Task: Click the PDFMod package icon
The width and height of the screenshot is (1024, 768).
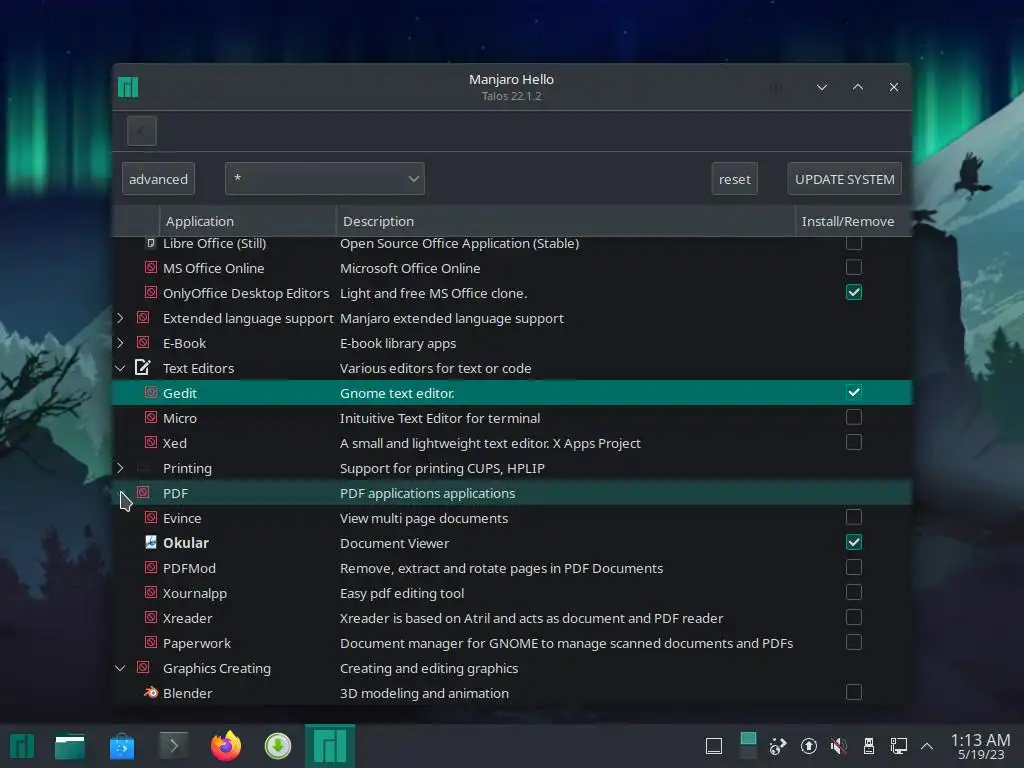Action: coord(151,568)
